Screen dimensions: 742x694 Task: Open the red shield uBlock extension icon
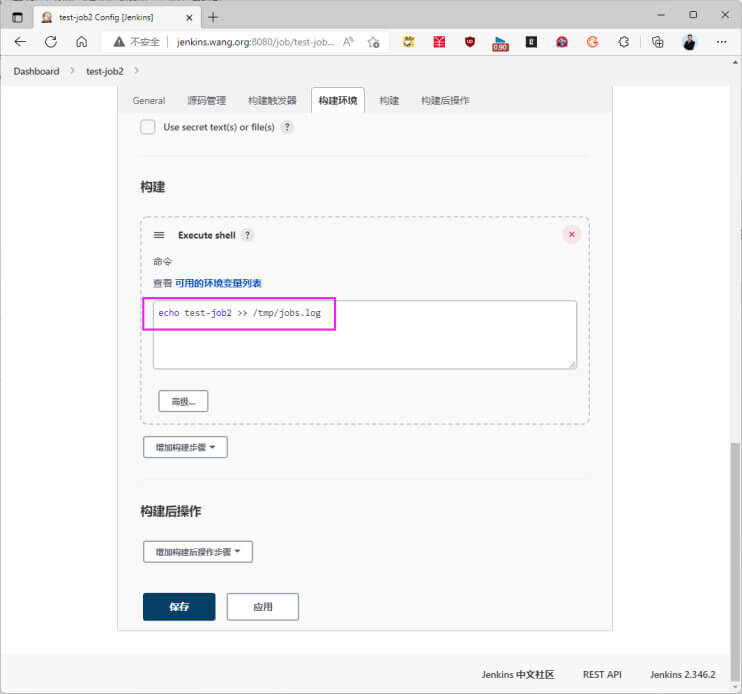[470, 42]
